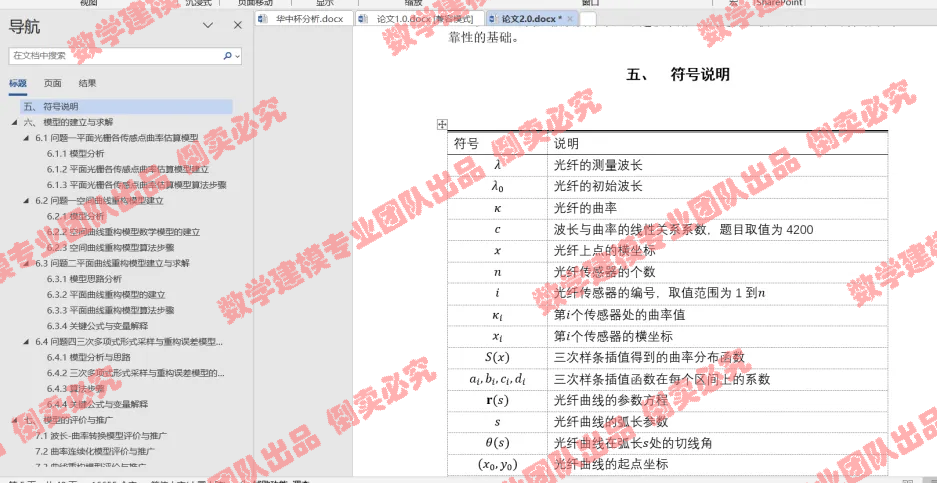Click the 华中杯分析.docx Word file icon

tap(264, 18)
